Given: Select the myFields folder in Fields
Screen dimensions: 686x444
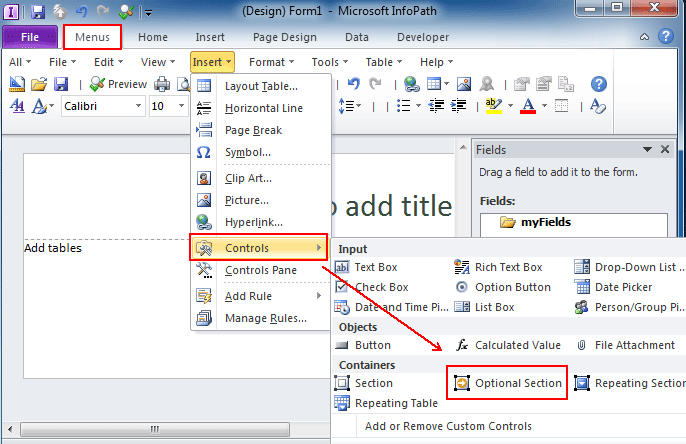Looking at the screenshot, I should (536, 222).
